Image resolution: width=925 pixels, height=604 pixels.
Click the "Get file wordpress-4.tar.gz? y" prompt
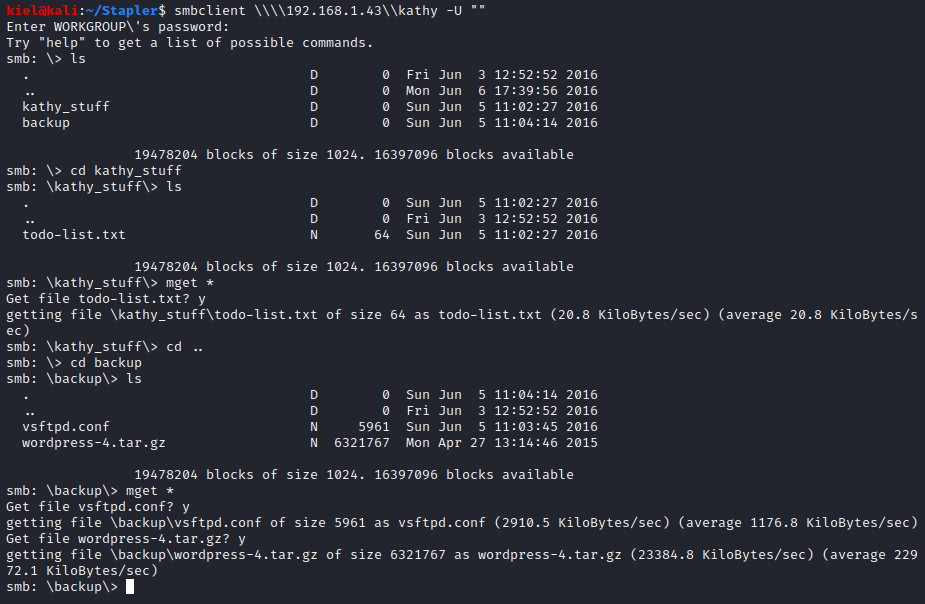126,539
